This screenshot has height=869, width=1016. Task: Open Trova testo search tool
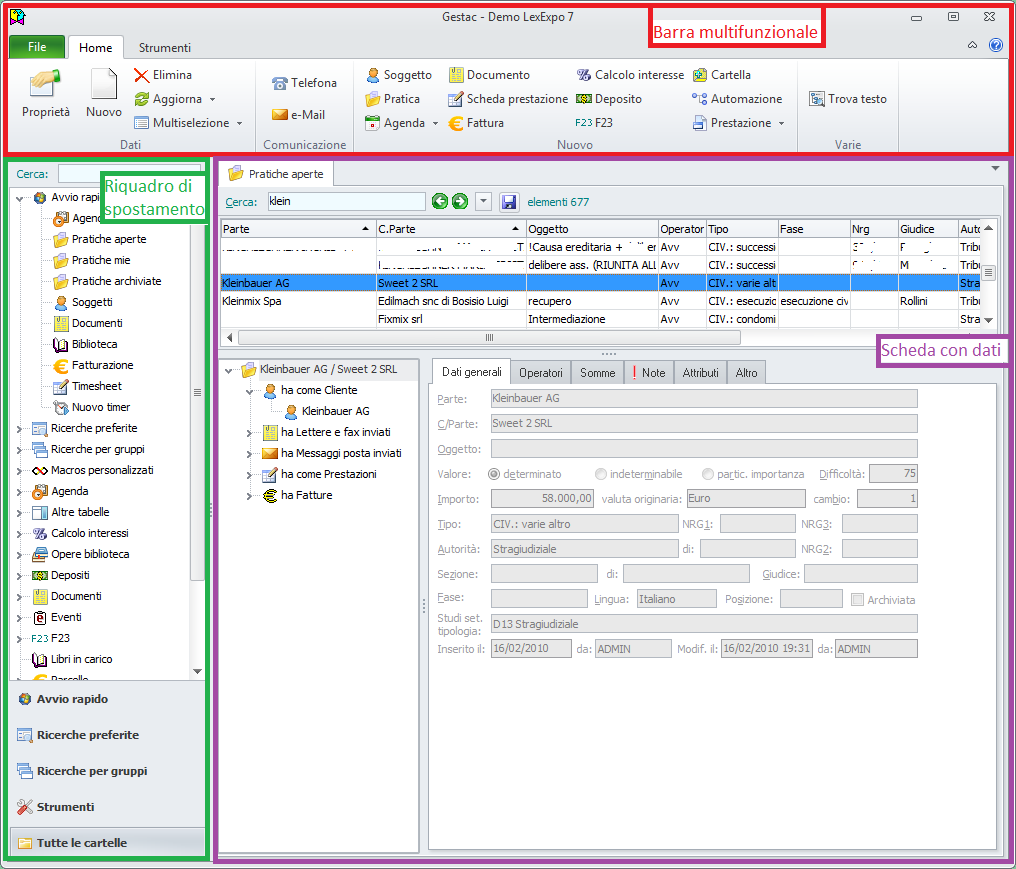(x=848, y=99)
